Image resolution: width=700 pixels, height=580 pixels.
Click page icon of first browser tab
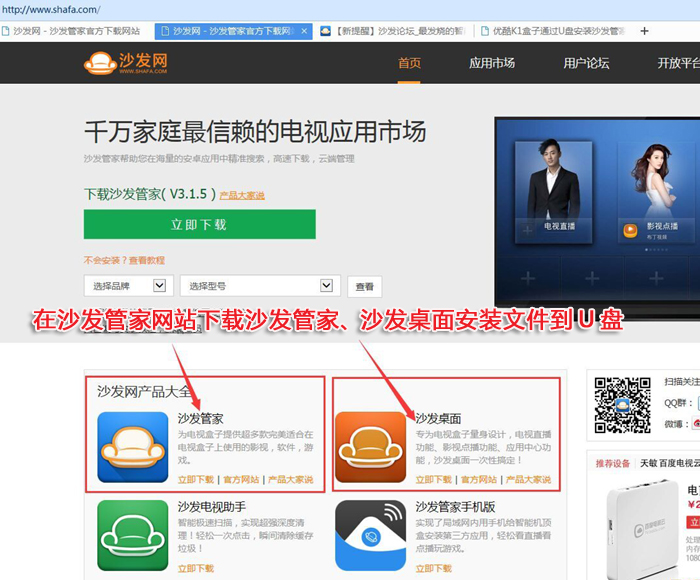[x=5, y=31]
